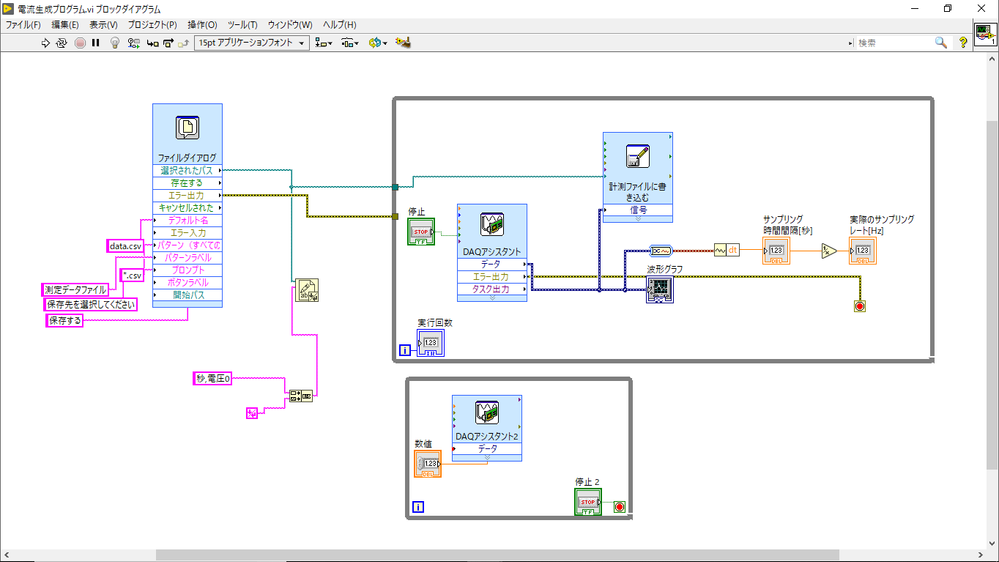Click the Step Over button

coord(168,43)
